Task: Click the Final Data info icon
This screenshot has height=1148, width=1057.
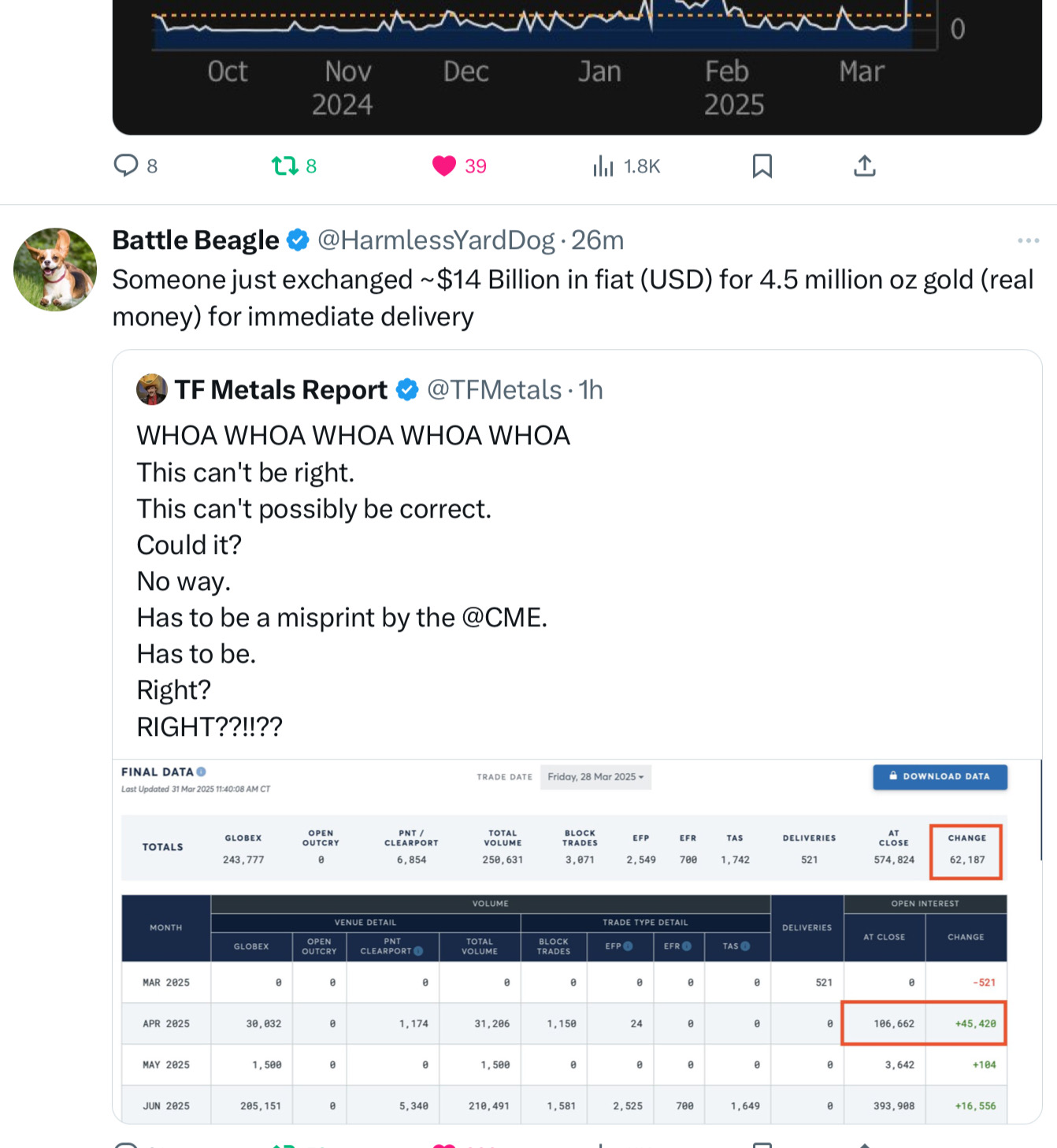Action: (x=202, y=772)
